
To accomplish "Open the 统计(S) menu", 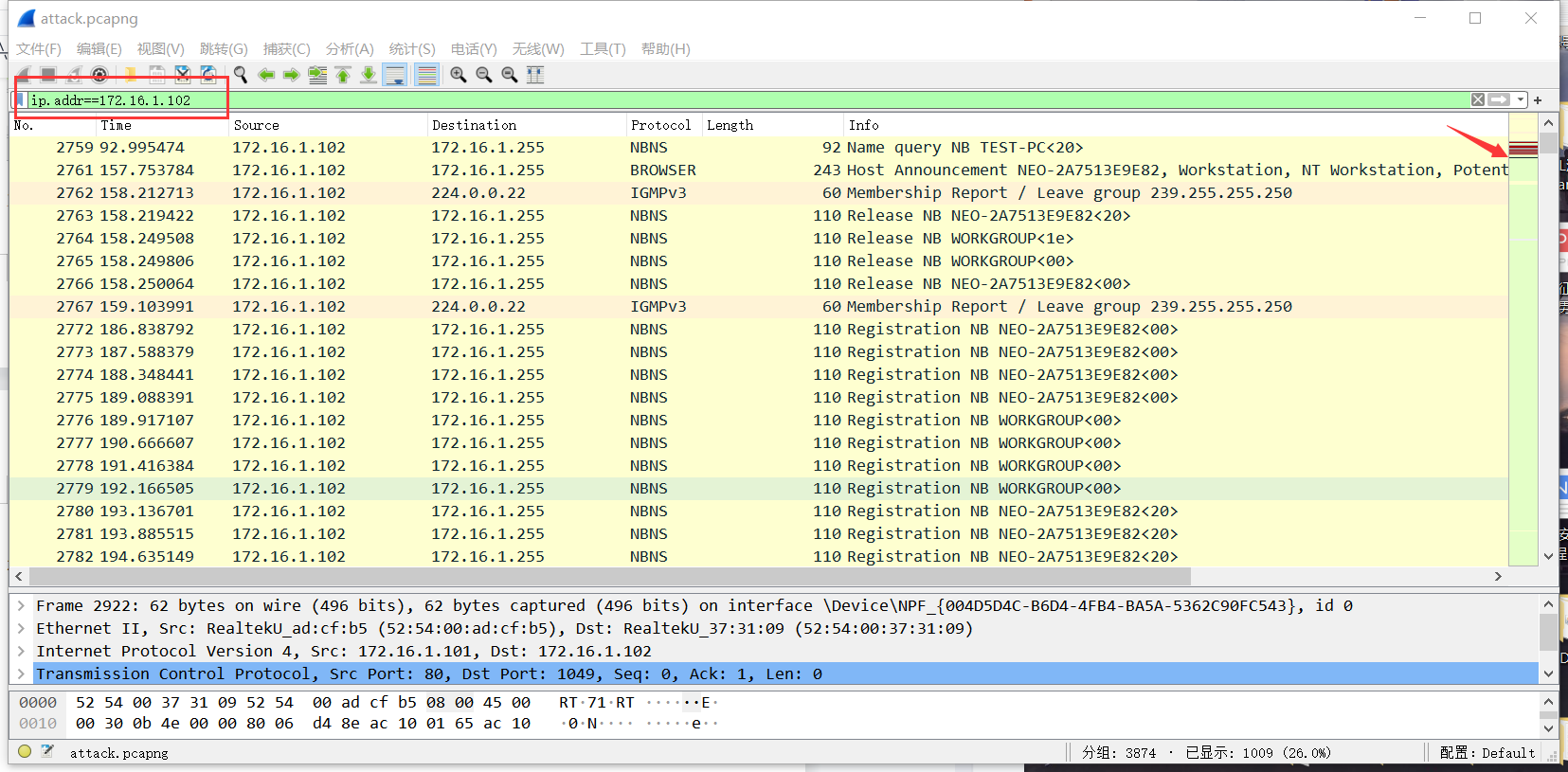I will [x=412, y=48].
